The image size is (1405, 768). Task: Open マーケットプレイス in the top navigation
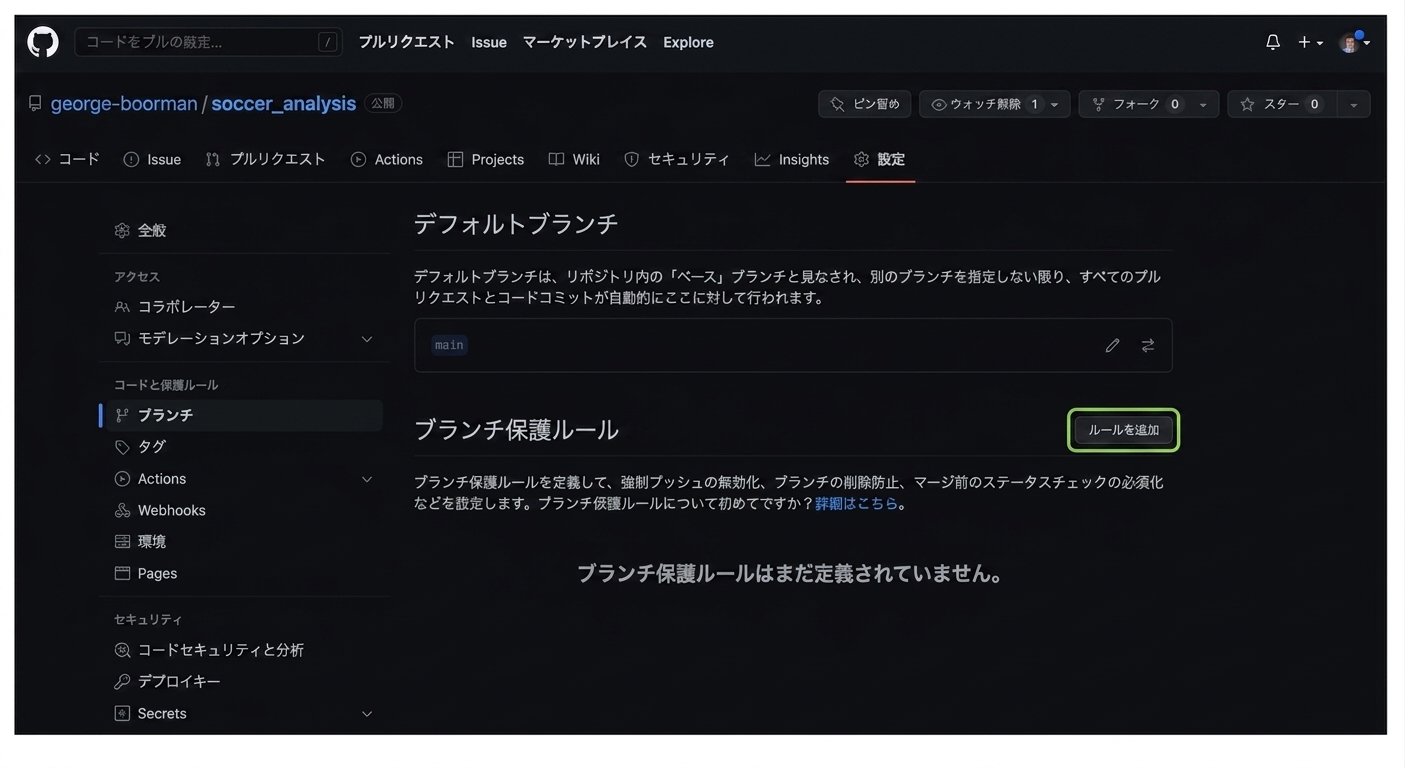coord(585,42)
